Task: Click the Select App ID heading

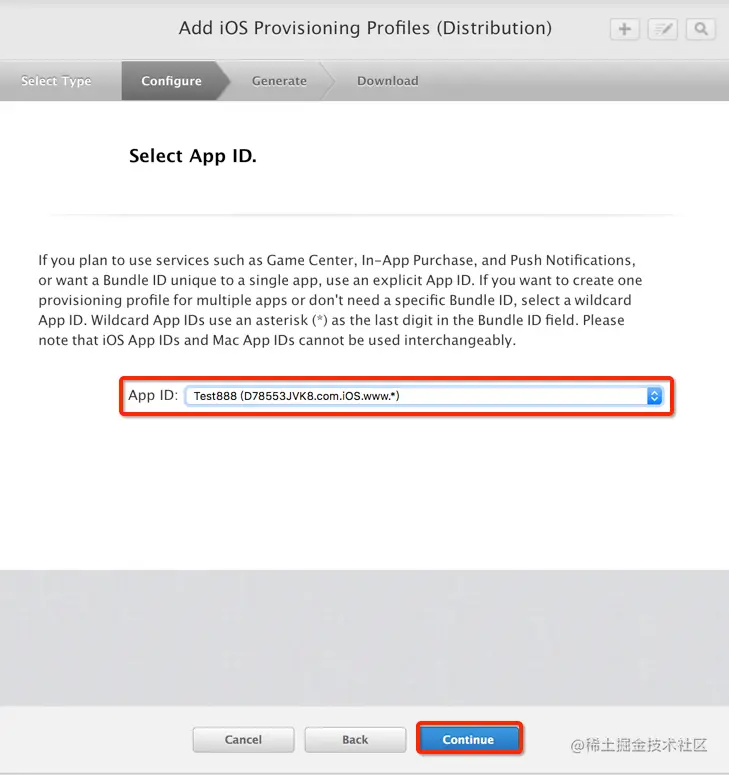Action: tap(193, 156)
